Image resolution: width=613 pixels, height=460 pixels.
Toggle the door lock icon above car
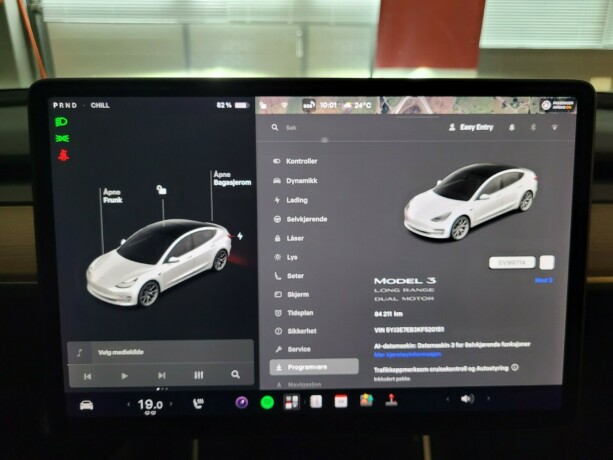[161, 190]
